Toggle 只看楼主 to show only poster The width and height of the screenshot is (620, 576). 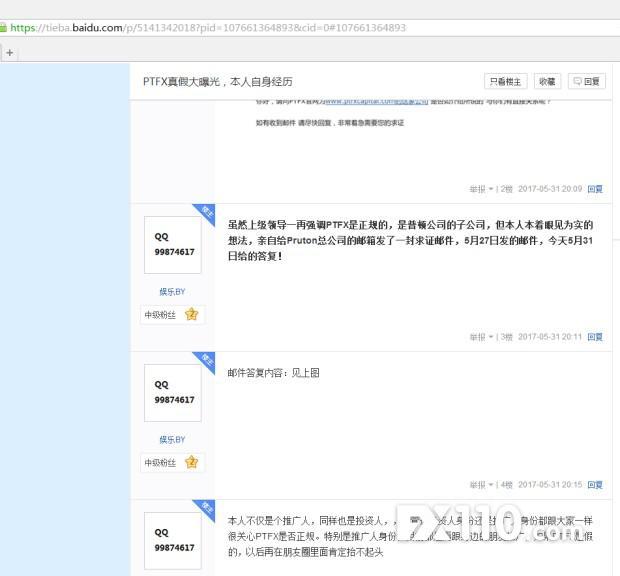point(506,81)
